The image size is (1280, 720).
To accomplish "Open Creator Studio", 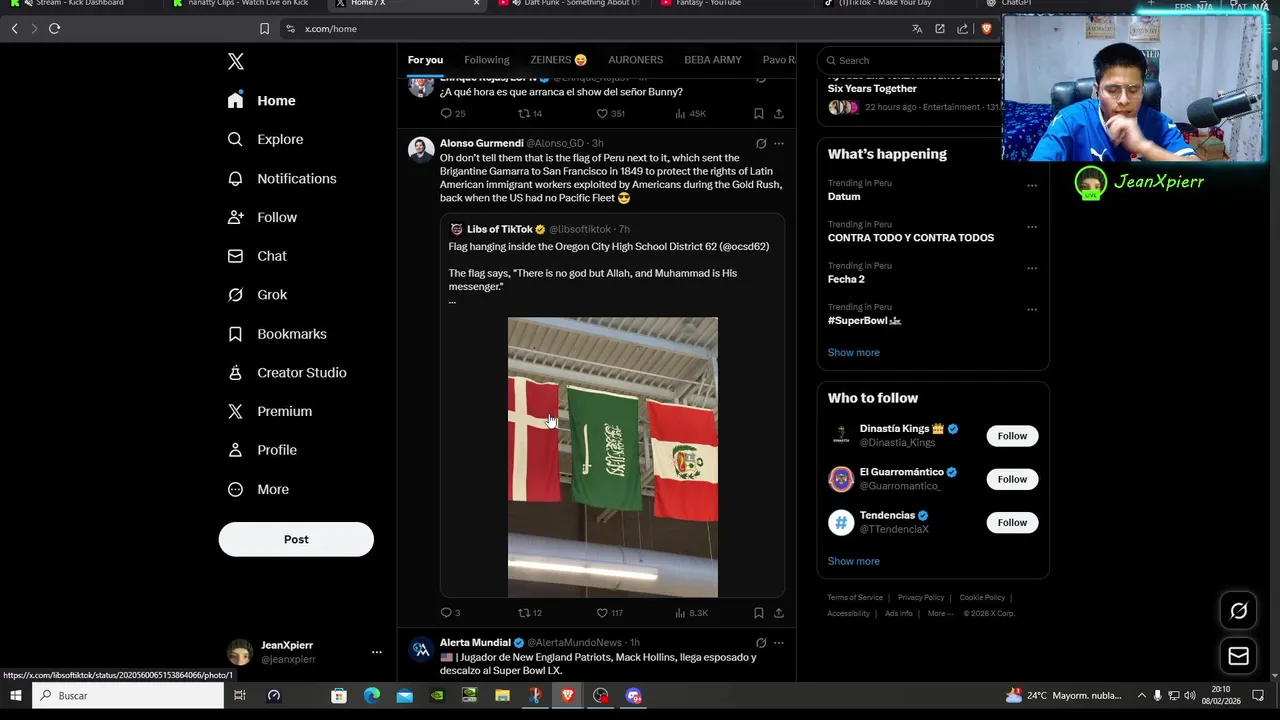I will pyautogui.click(x=287, y=373).
